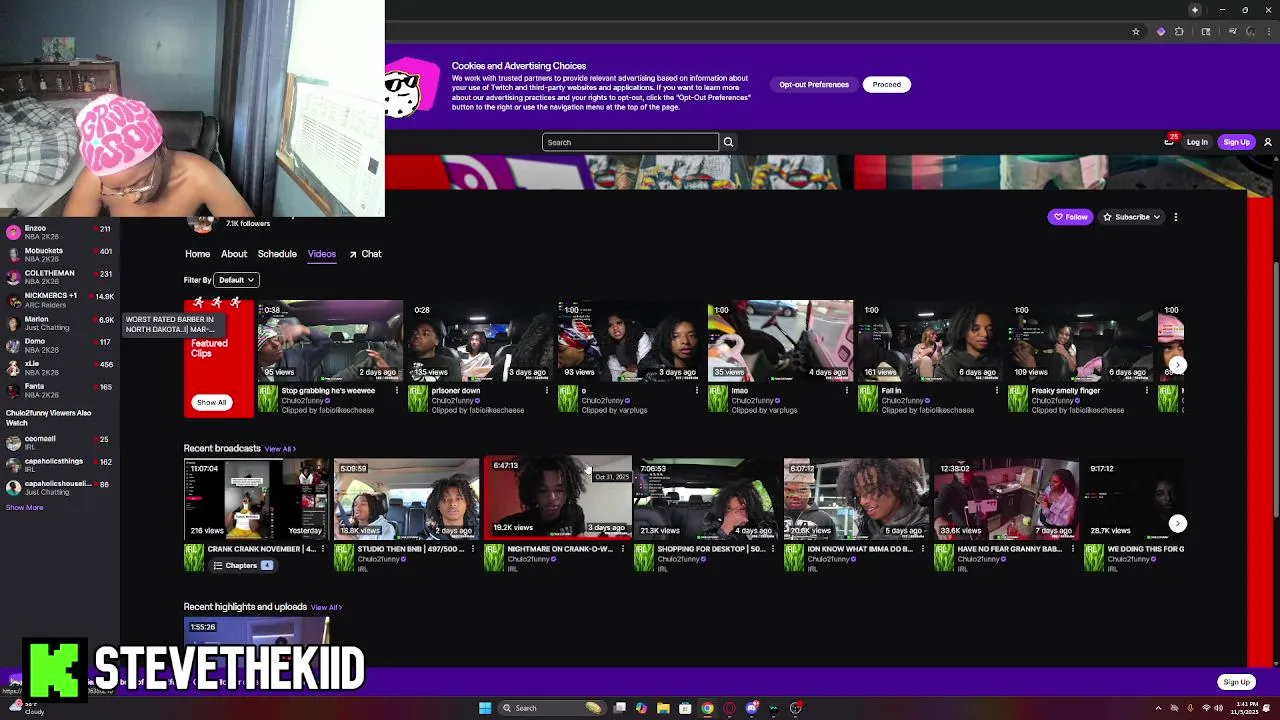
Task: Open options for 'ION KNOW WHAT IMMA DO' broadcast
Action: coord(922,549)
